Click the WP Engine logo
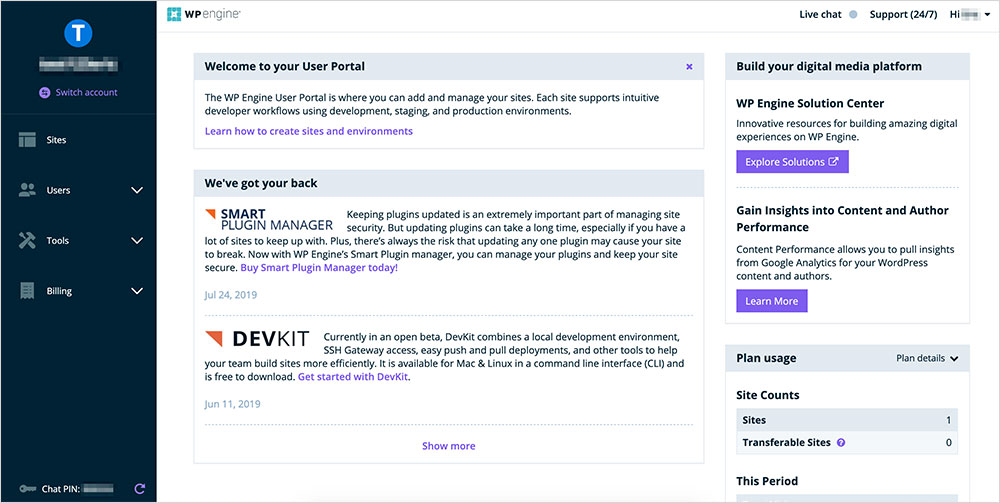 click(204, 15)
